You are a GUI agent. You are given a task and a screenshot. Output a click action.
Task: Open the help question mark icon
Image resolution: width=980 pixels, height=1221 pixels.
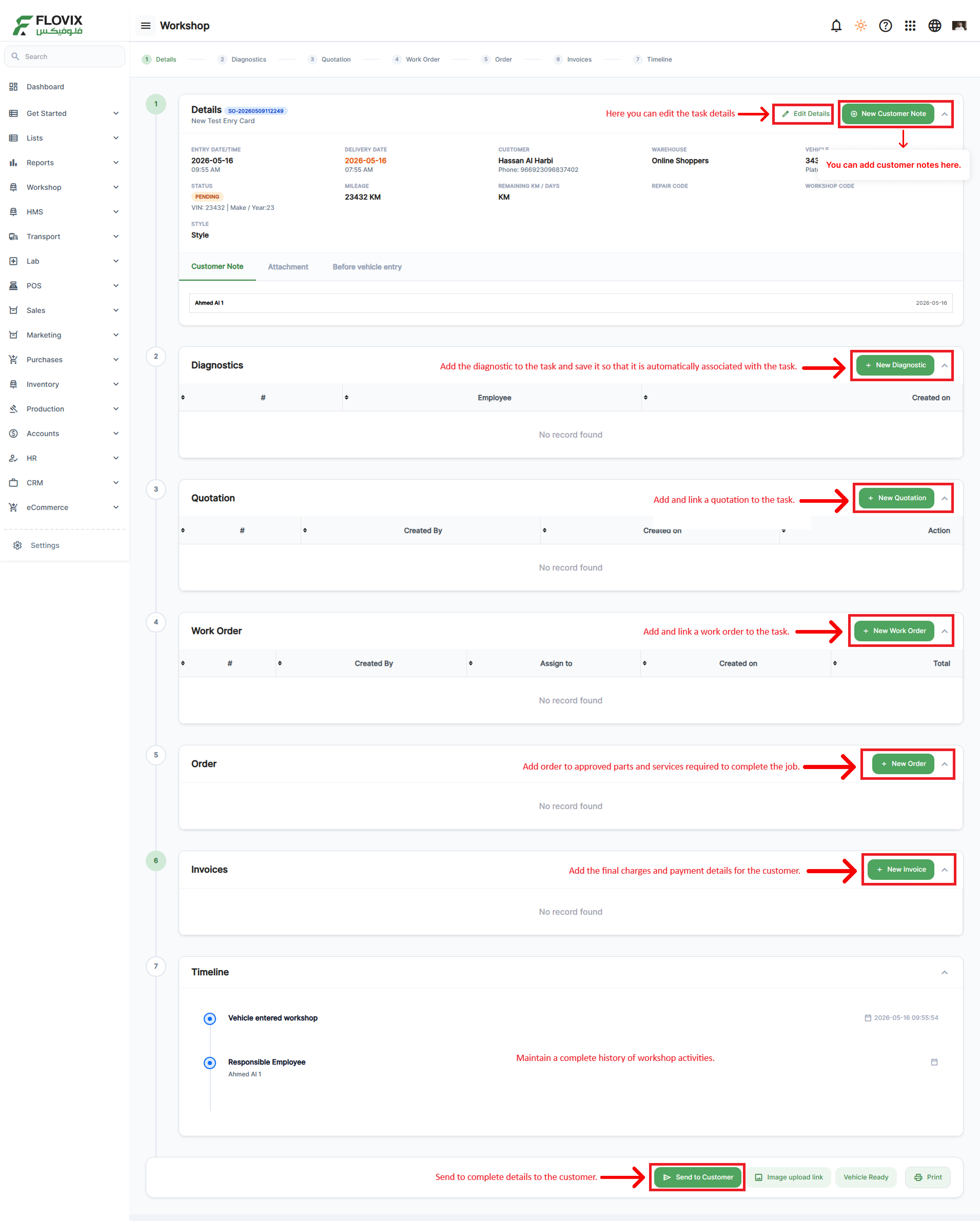[886, 26]
